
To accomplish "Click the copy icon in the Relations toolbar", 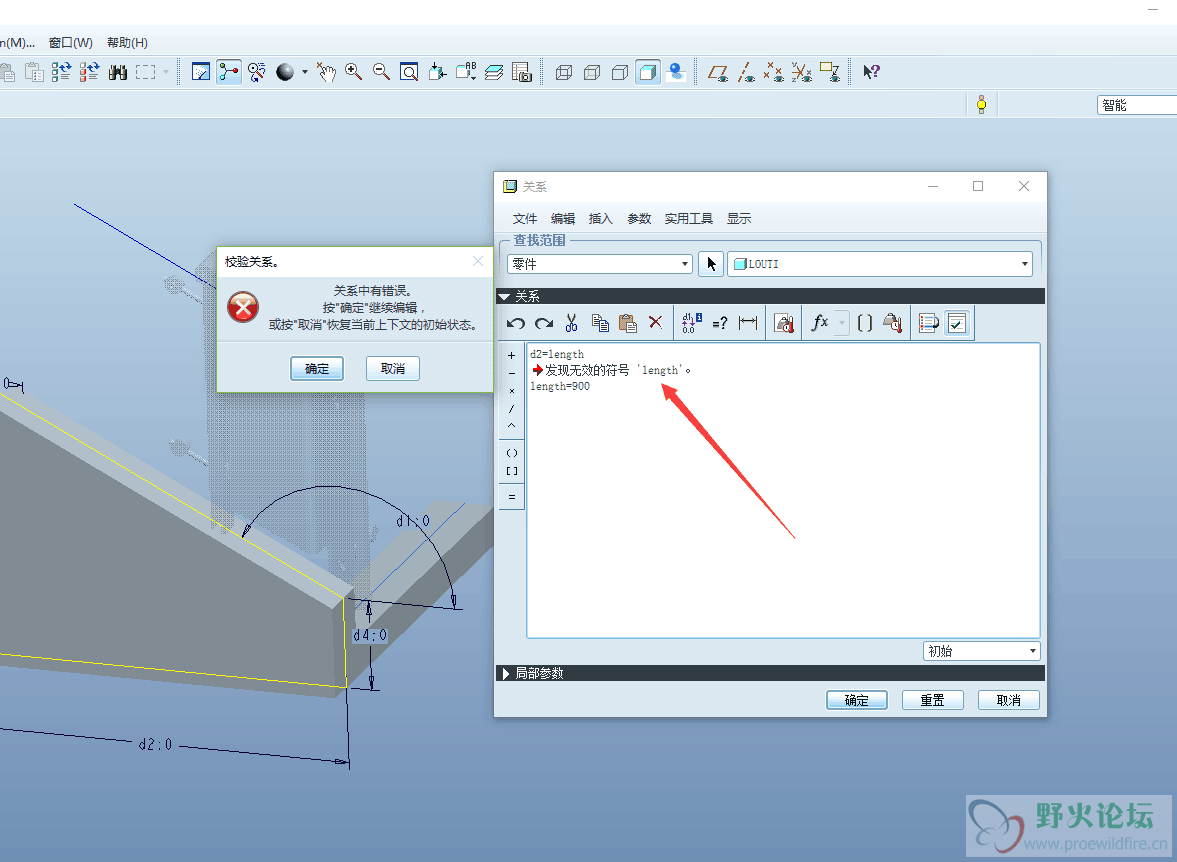I will [600, 324].
